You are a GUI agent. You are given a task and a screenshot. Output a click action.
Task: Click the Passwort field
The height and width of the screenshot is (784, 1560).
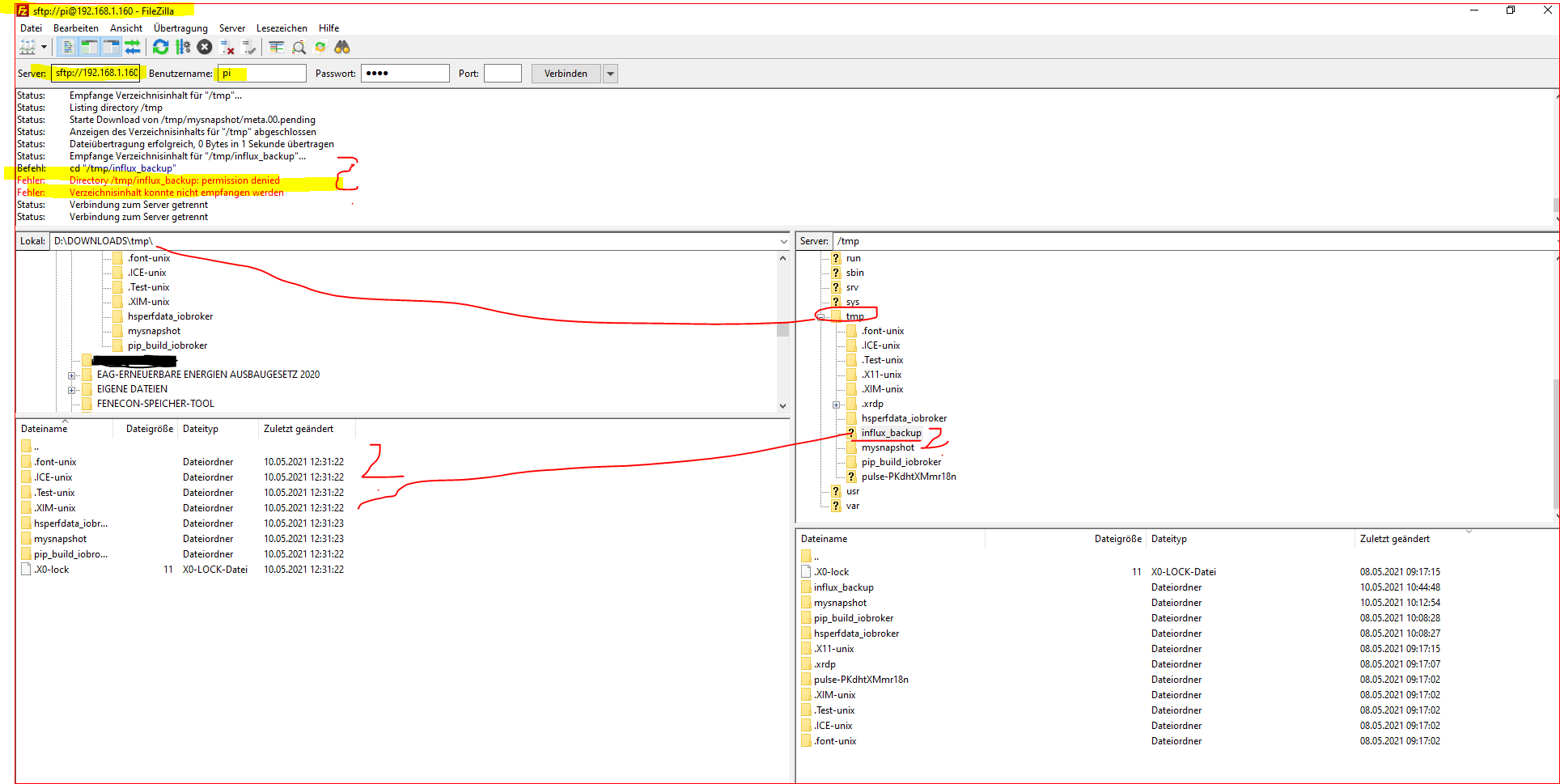(405, 74)
